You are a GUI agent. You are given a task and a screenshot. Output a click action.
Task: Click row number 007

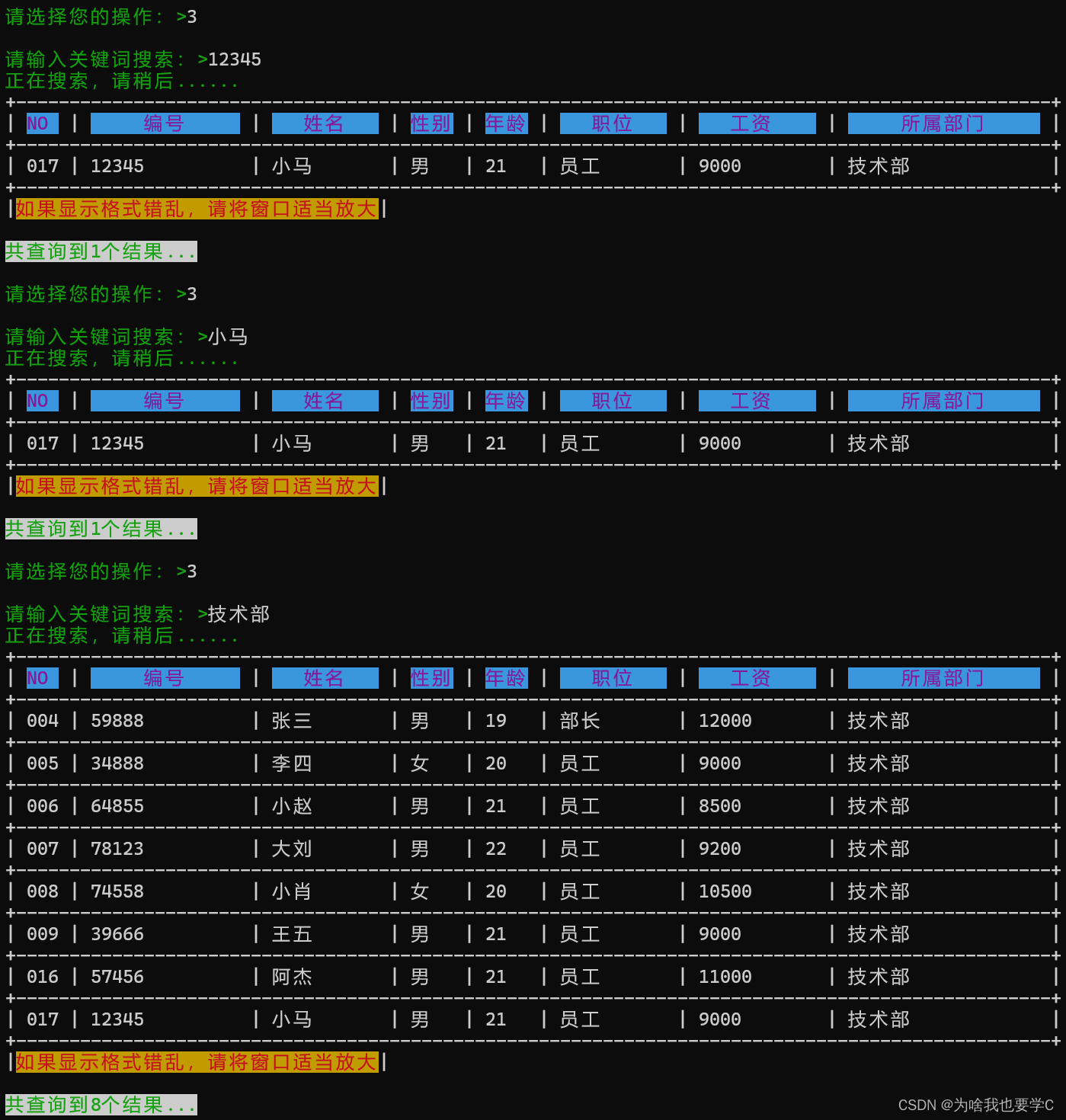[43, 849]
